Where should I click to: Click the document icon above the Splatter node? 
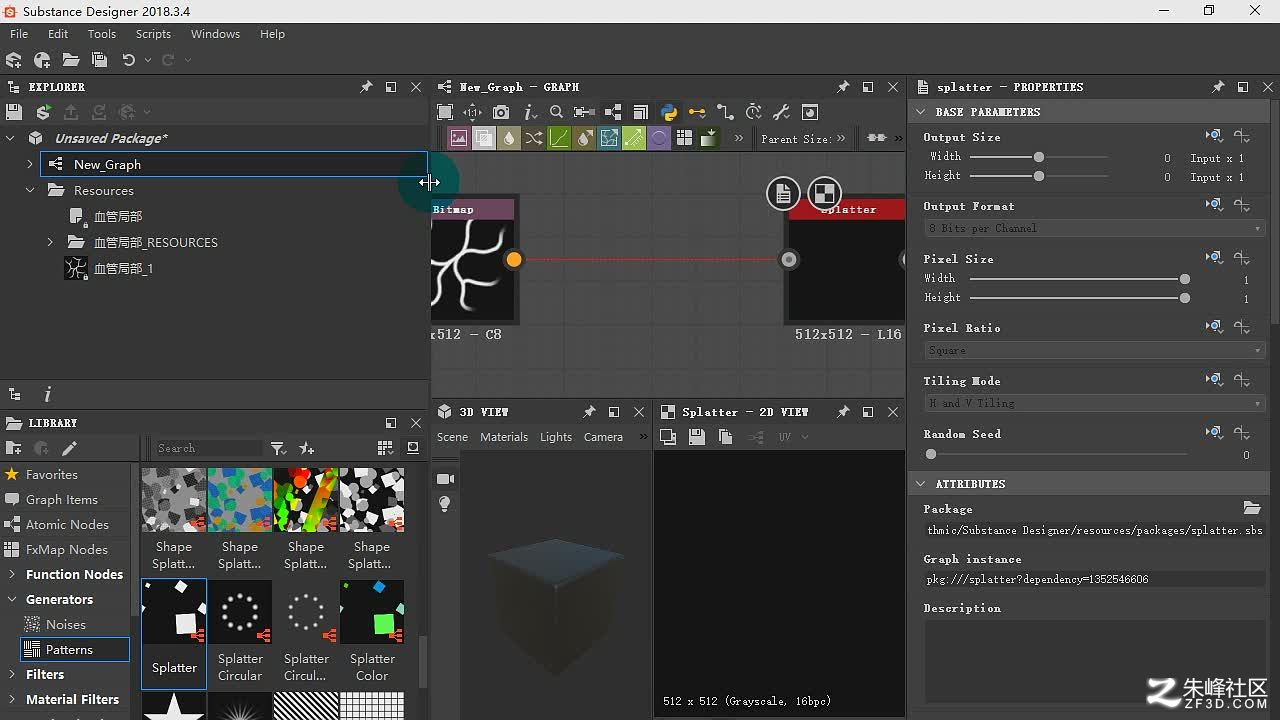(783, 193)
